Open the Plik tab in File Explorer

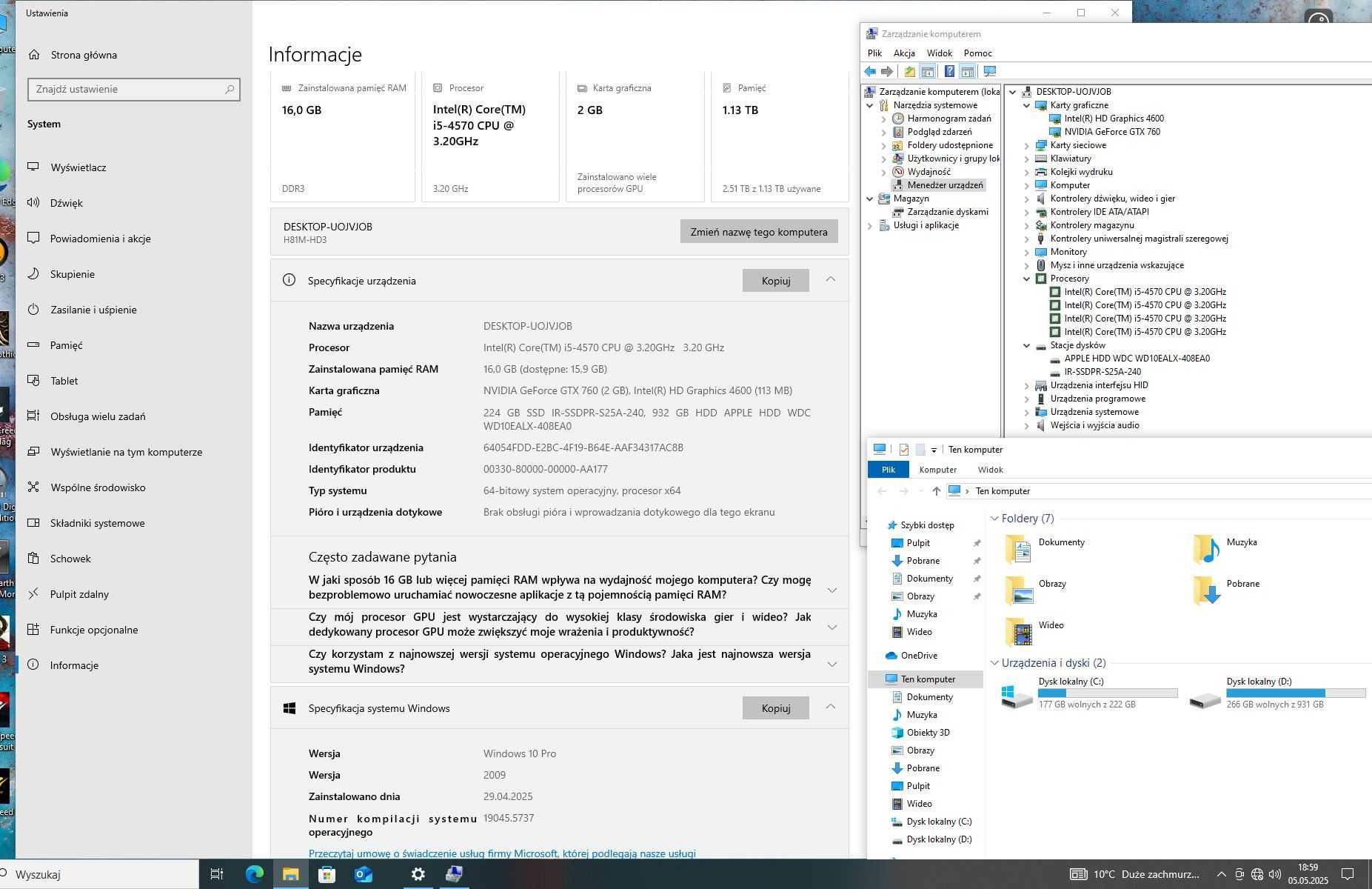coord(888,470)
